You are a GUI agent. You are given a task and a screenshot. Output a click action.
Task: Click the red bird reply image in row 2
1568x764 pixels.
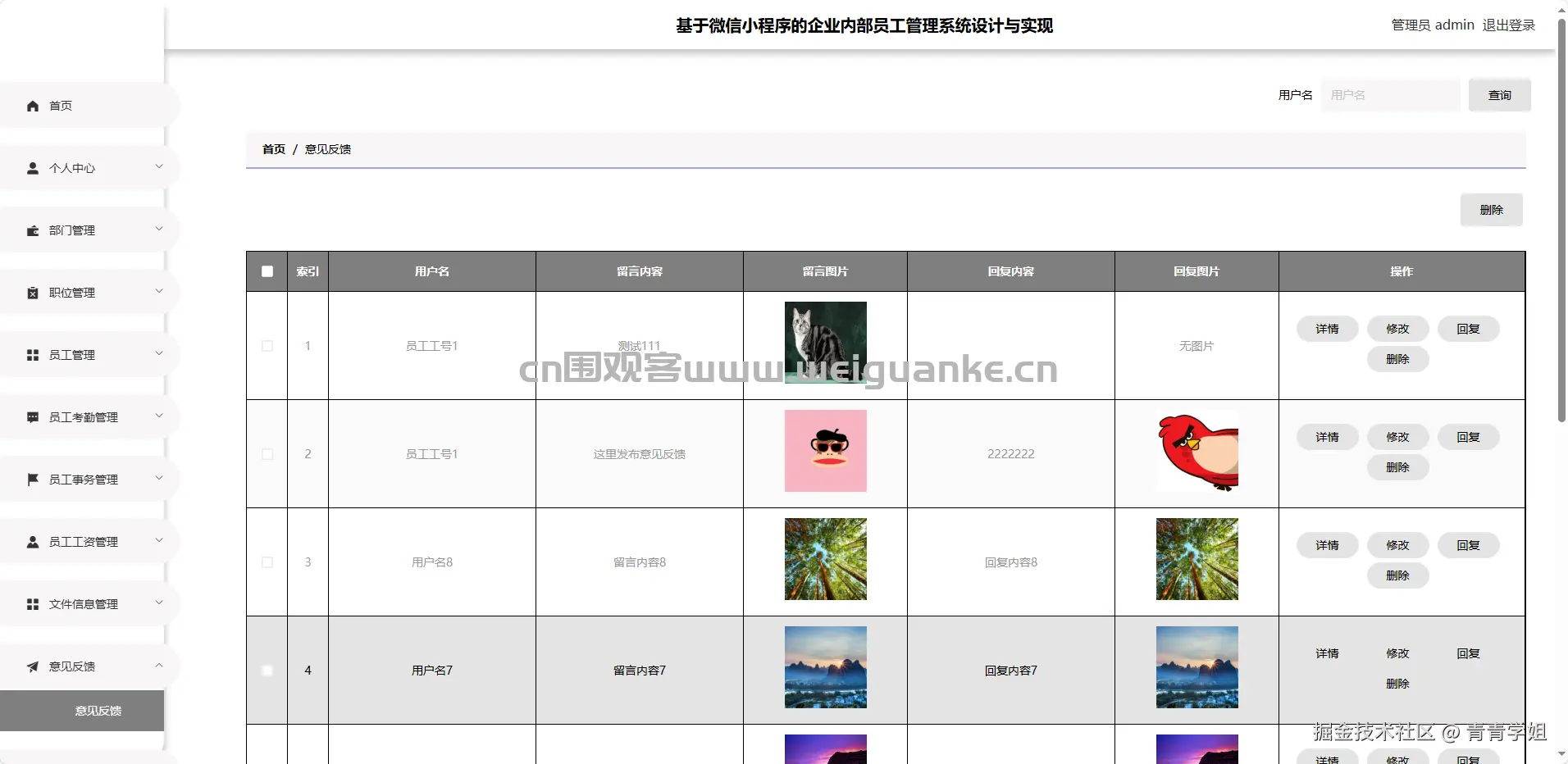coord(1197,451)
